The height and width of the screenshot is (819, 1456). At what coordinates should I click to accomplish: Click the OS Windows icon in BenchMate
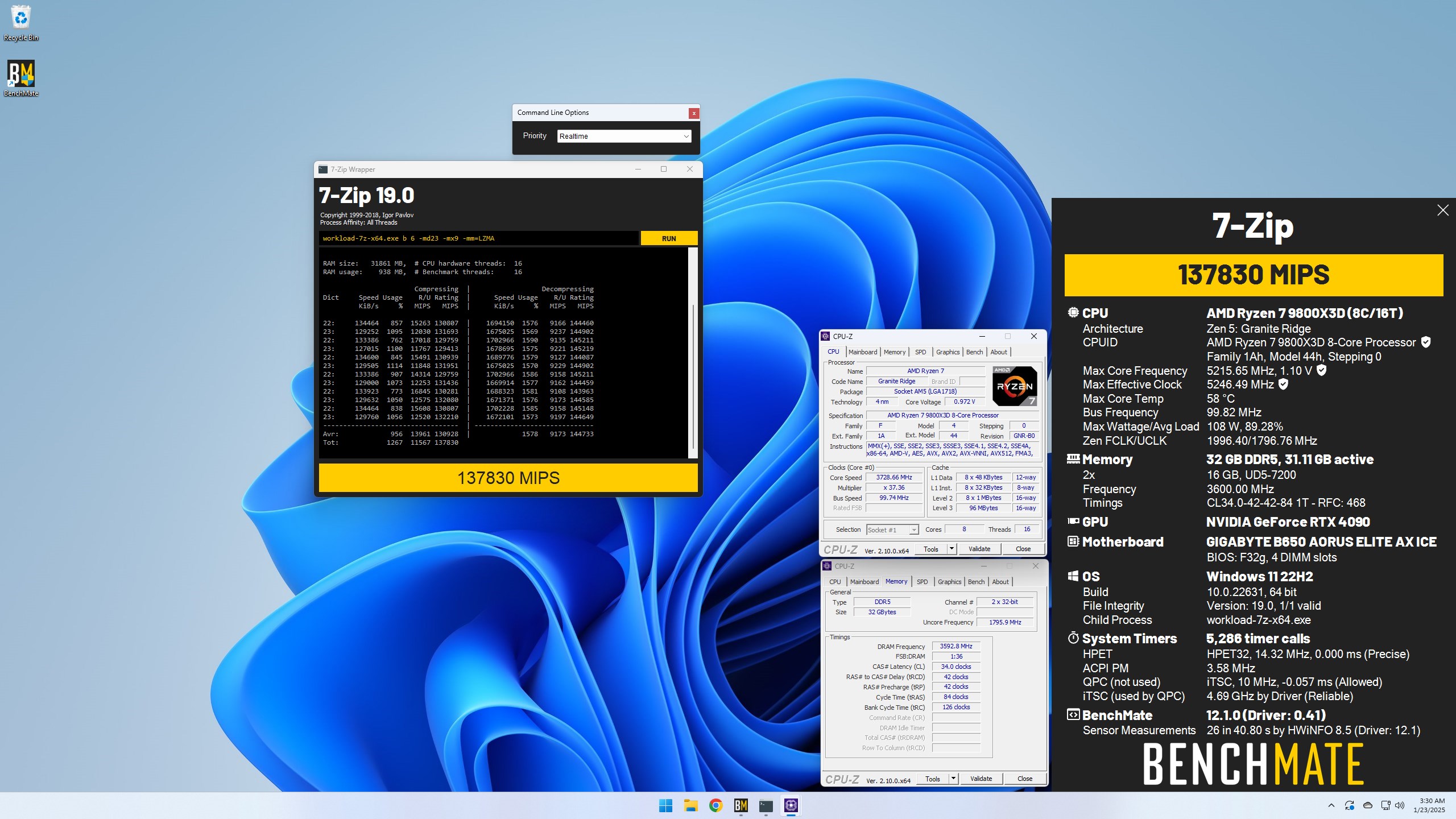point(1073,576)
